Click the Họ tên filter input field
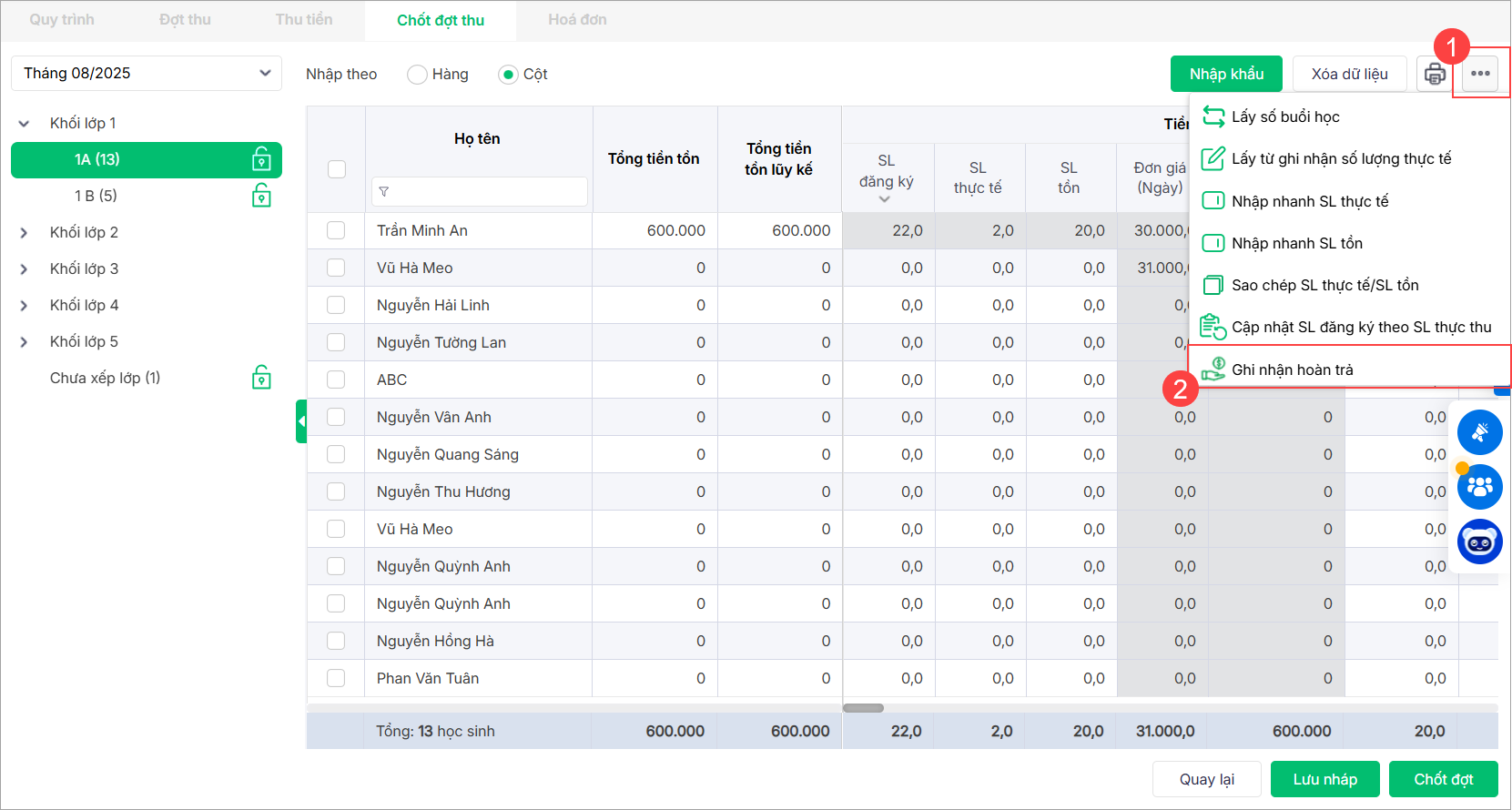1512x810 pixels. click(x=480, y=192)
